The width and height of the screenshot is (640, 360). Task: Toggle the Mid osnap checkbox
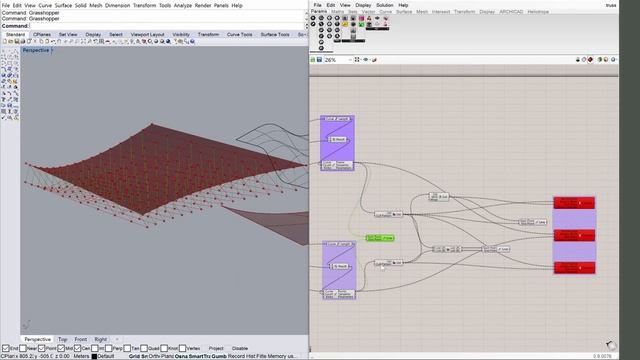click(x=61, y=348)
